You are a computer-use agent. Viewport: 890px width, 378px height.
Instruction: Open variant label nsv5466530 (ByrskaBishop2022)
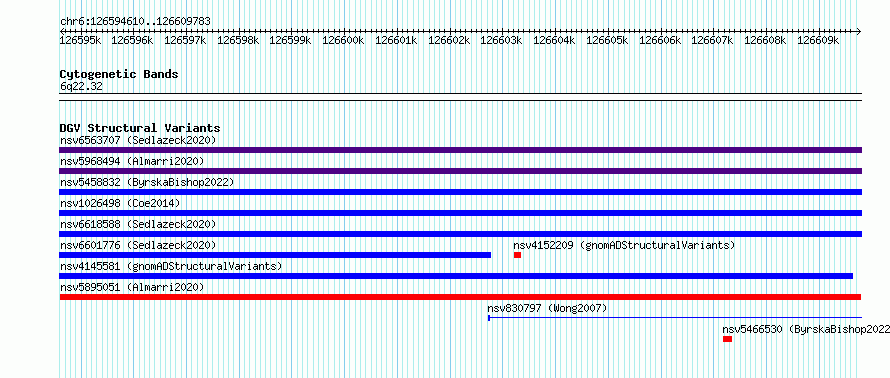806,329
